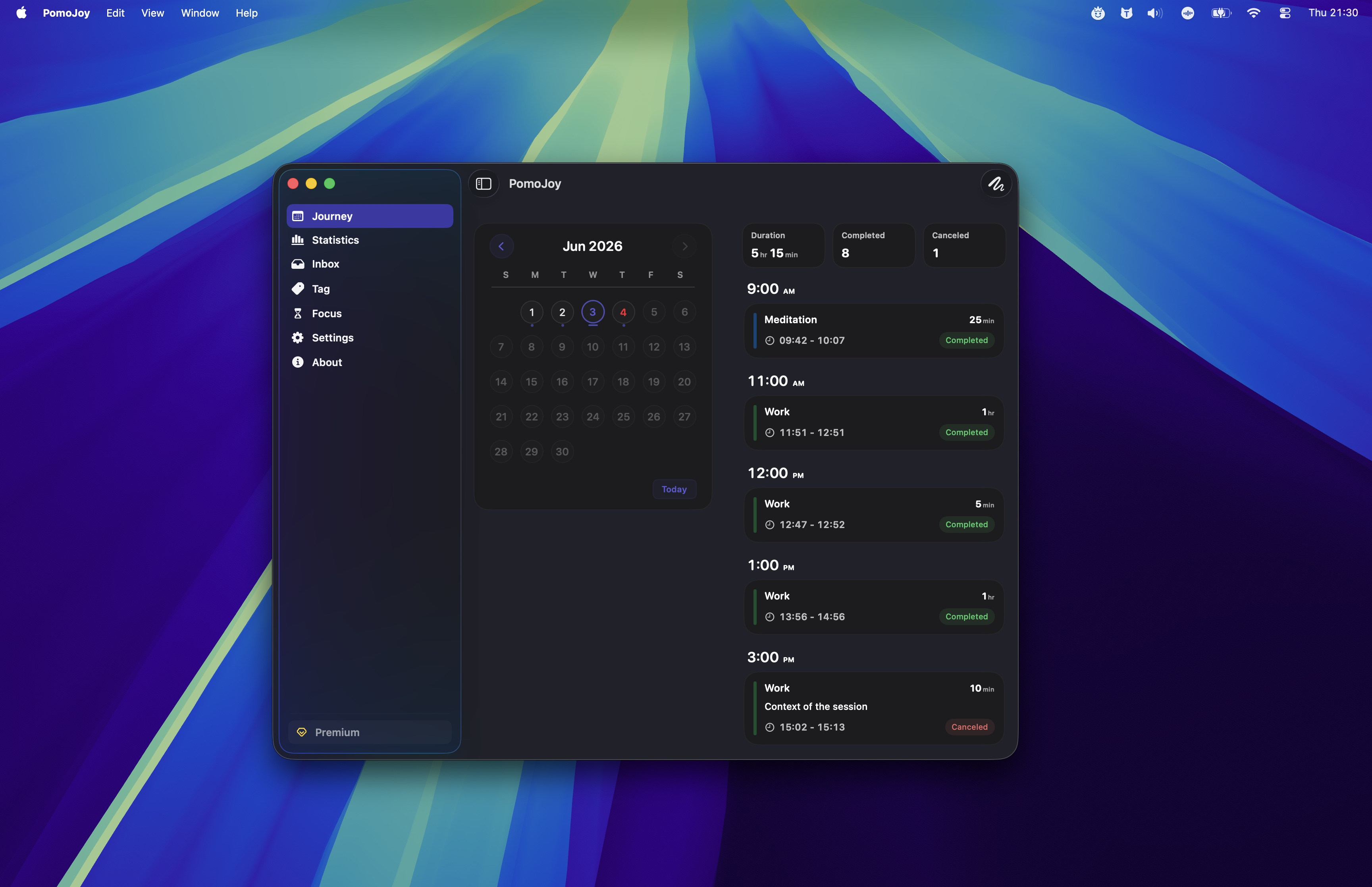Click the battery status icon

[x=1221, y=13]
